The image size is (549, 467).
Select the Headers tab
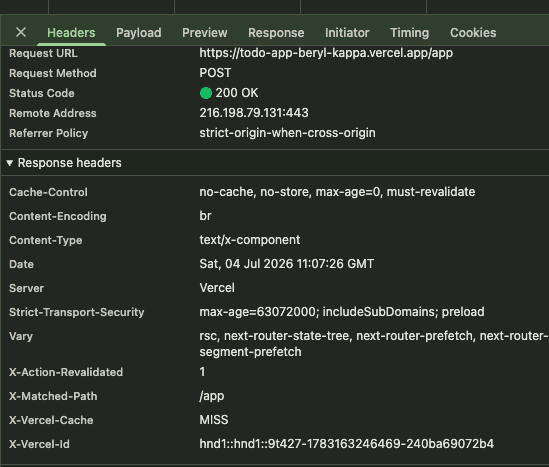(71, 33)
